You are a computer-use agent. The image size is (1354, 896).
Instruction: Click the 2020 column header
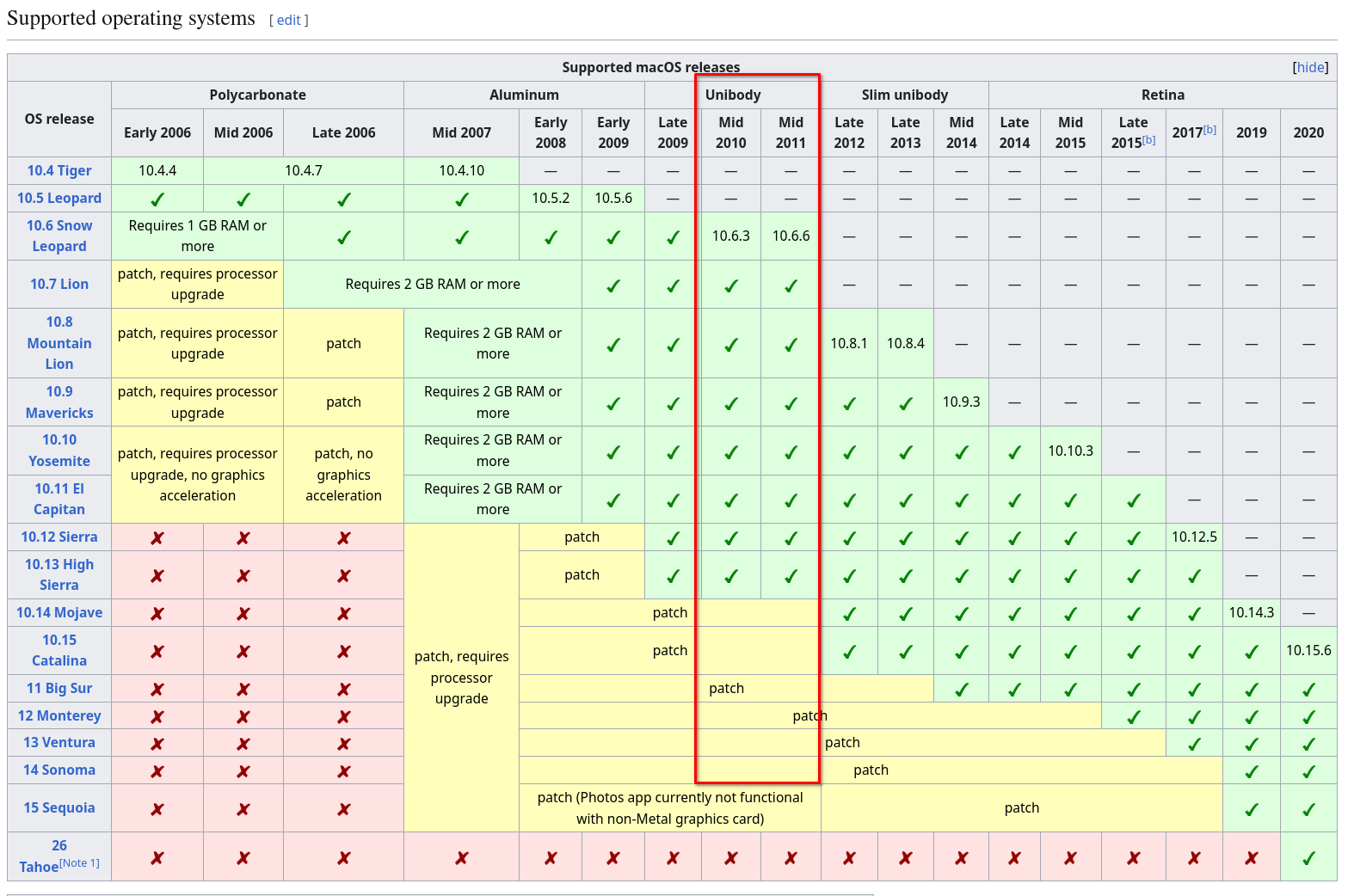[1308, 132]
